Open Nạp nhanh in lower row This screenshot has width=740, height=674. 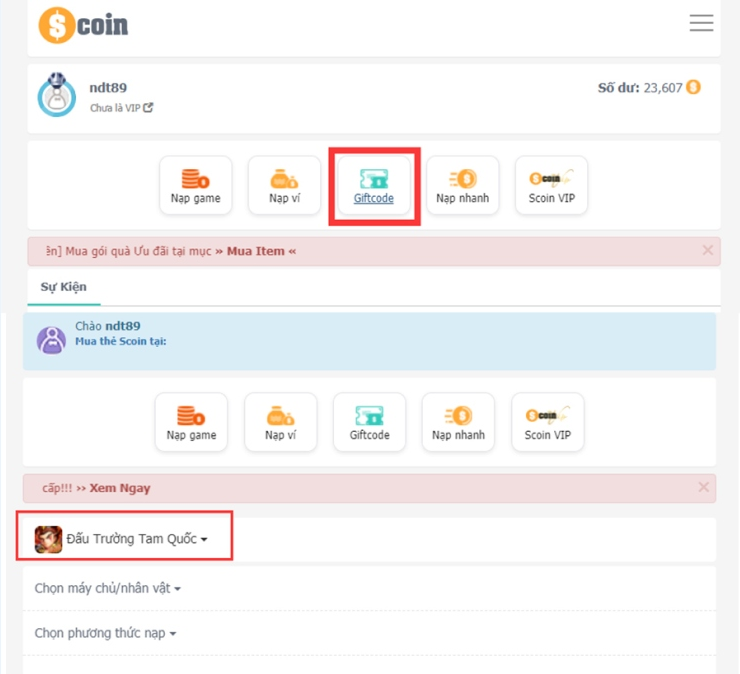[x=458, y=422]
